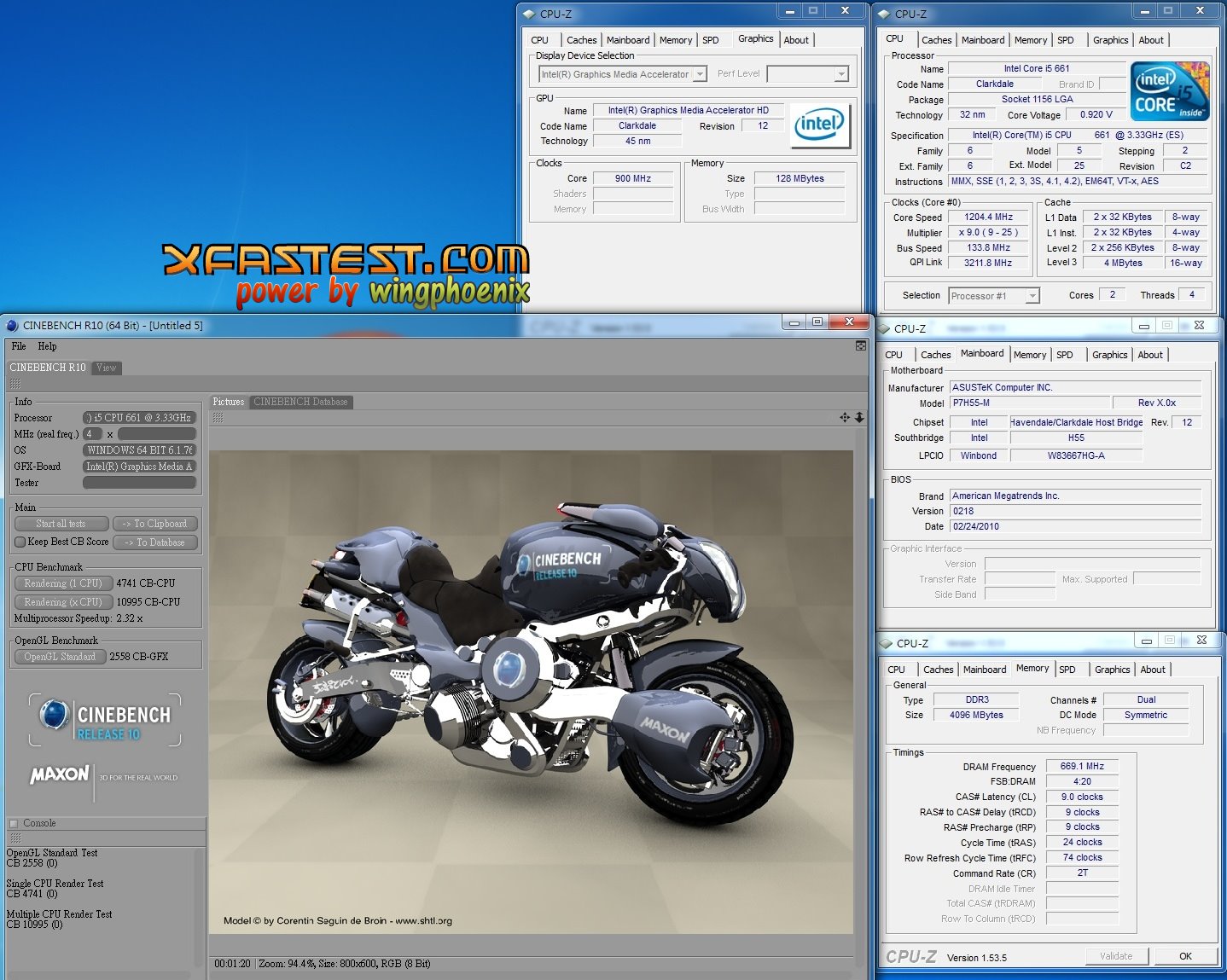Click the Console panel vertical scrollbar

(201, 908)
